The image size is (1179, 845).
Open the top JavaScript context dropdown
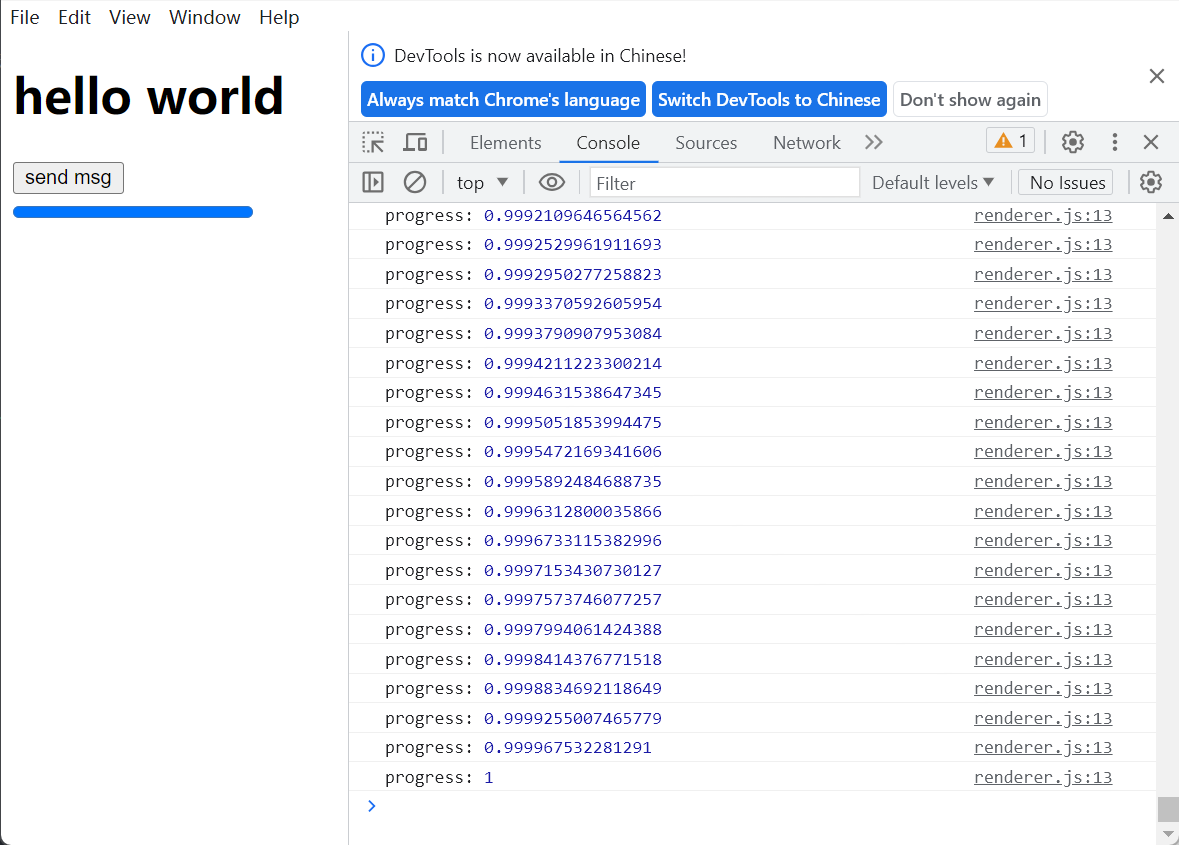[x=482, y=183]
